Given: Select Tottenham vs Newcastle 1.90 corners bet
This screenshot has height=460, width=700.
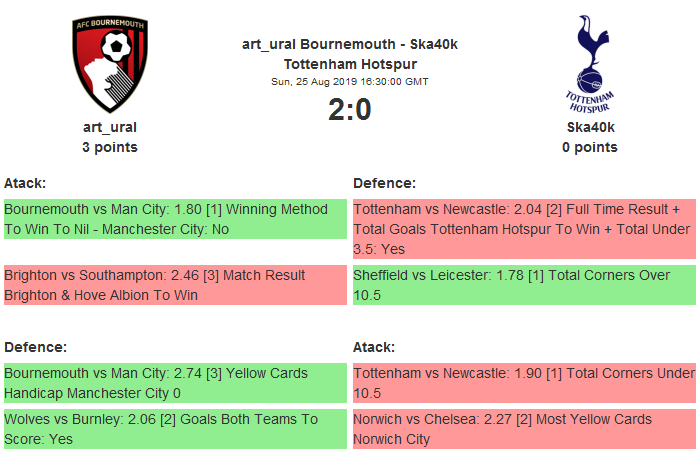Looking at the screenshot, I should (524, 382).
